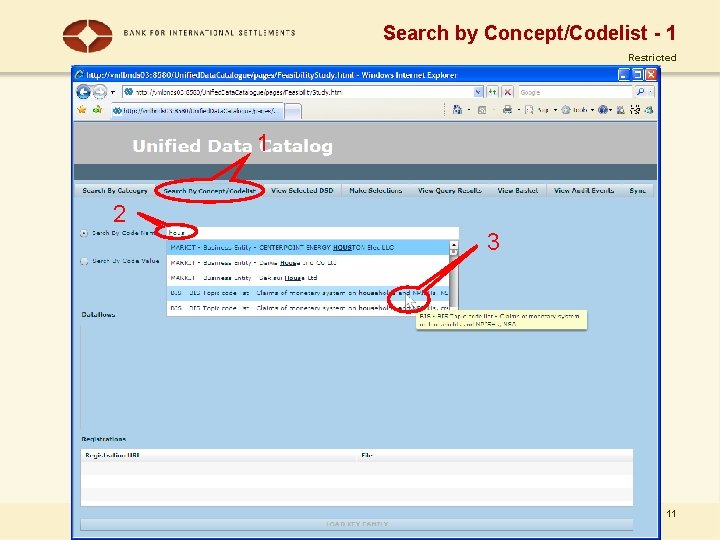Click suggestion list scrollbar up arrow
This screenshot has width=720, height=540.
[x=454, y=245]
